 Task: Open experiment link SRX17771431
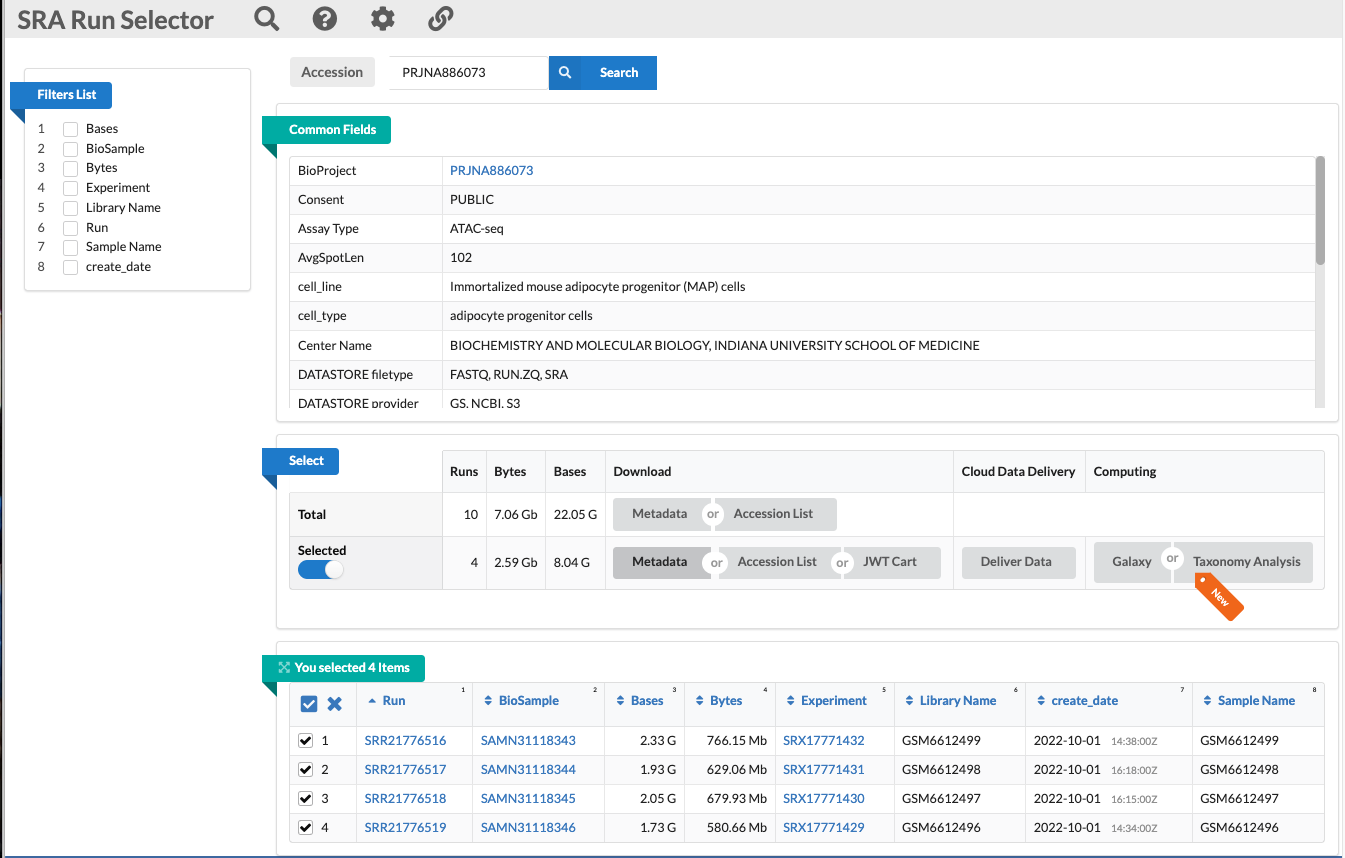[823, 770]
